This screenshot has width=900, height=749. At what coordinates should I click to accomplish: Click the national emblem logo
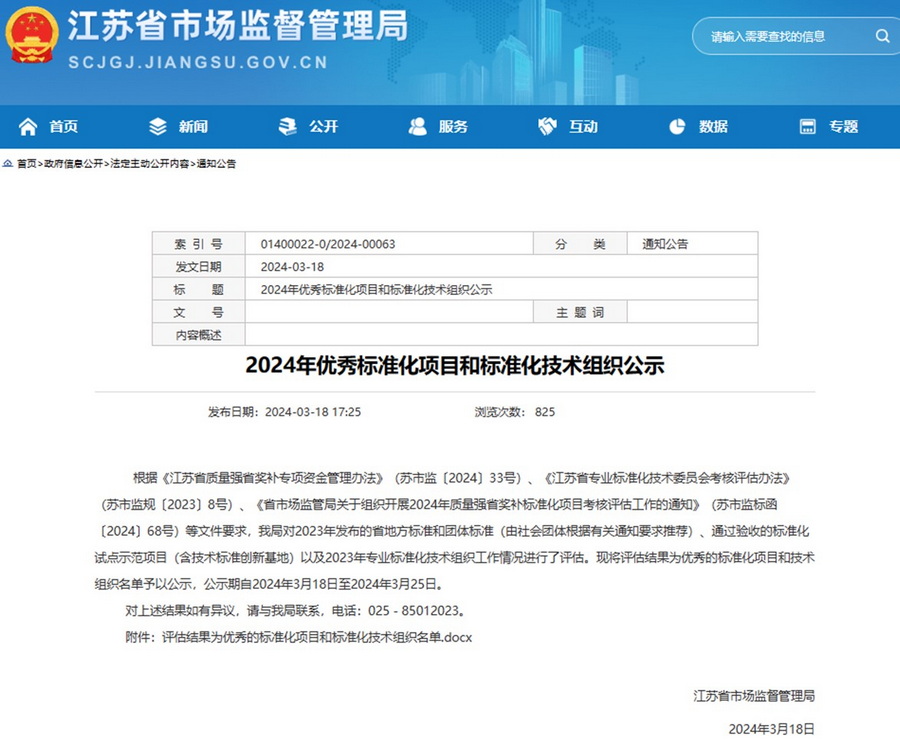(x=32, y=36)
